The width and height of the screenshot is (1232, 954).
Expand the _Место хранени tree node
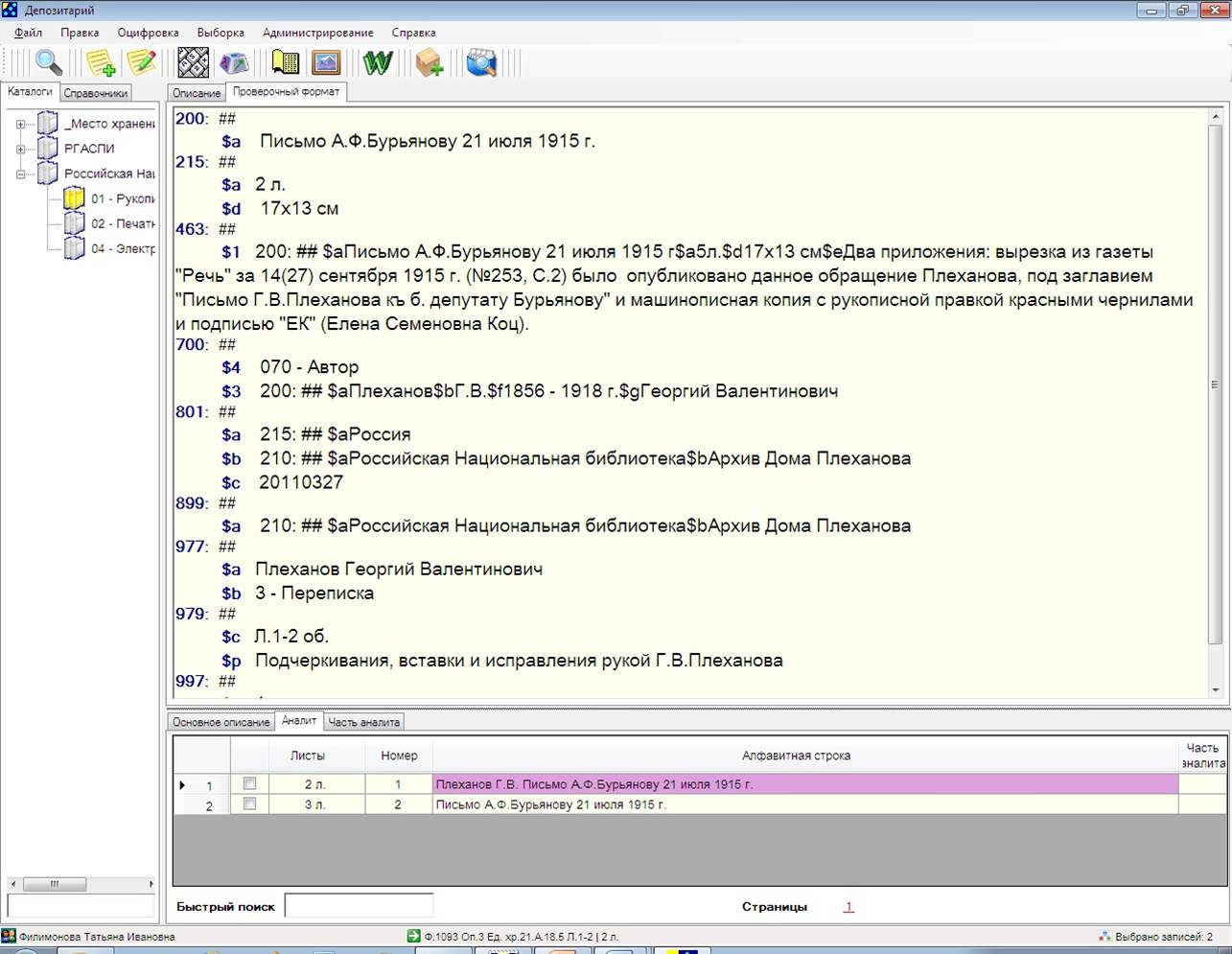coord(21,124)
